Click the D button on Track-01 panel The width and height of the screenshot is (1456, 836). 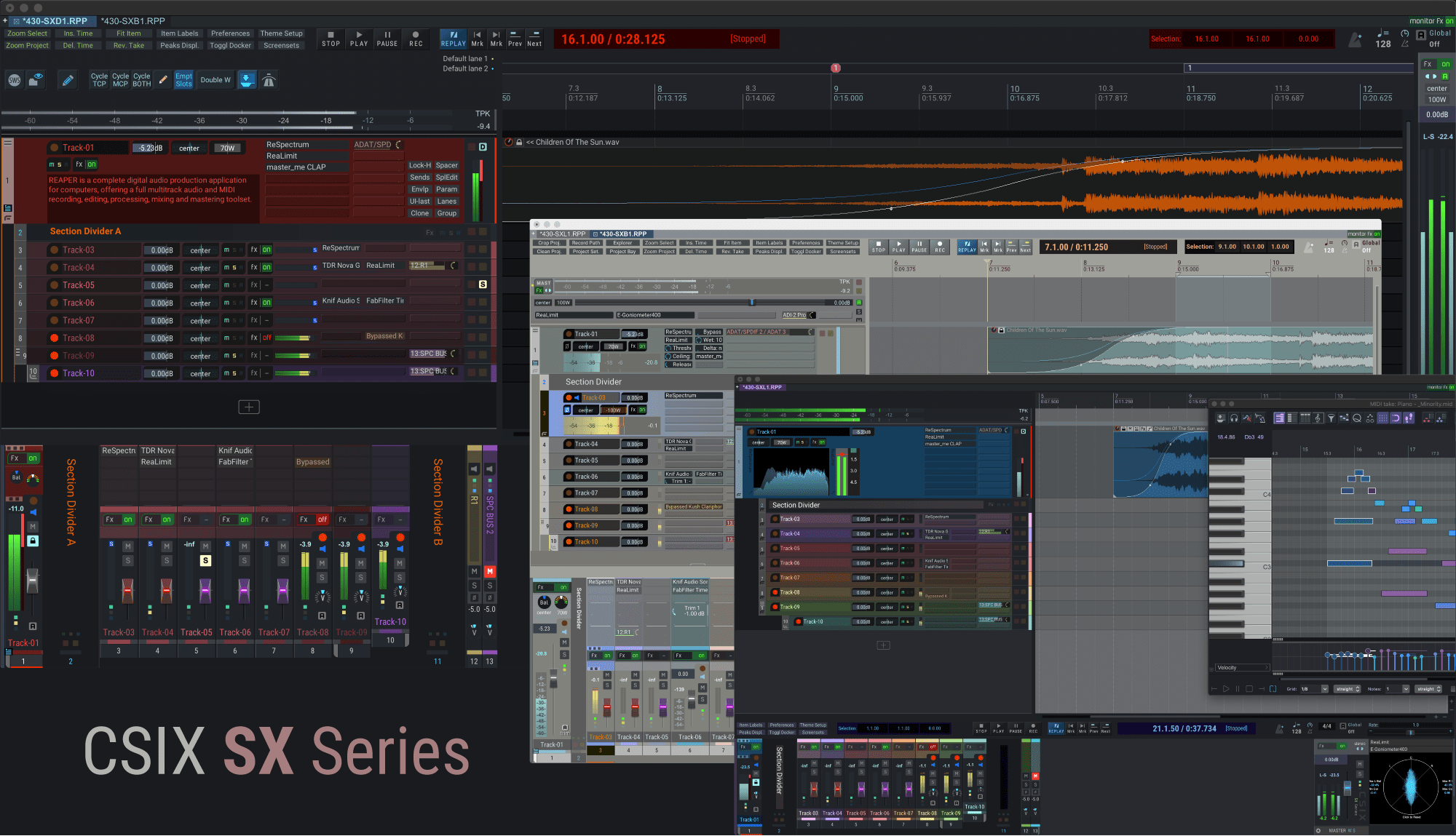click(483, 147)
